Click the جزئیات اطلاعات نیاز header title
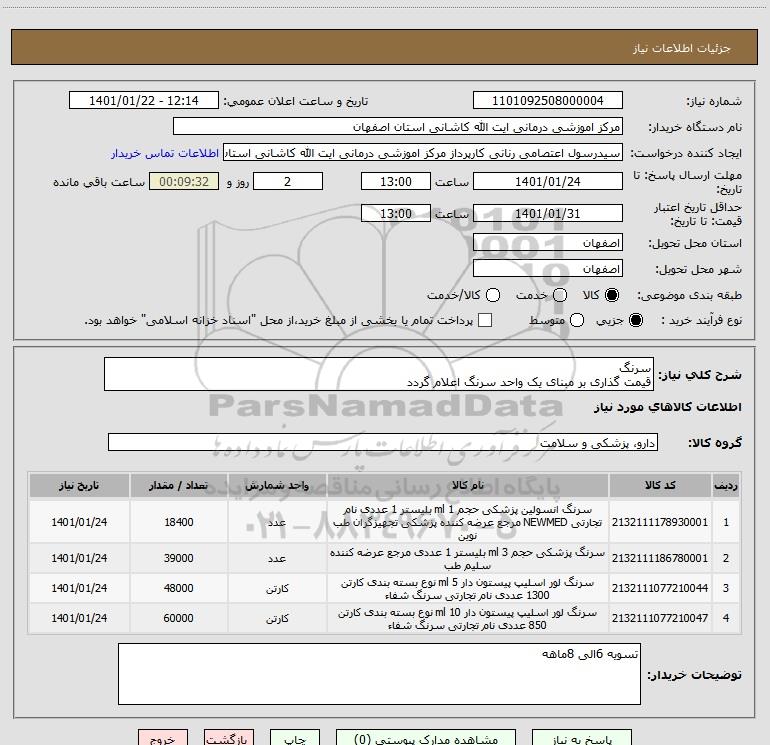The height and width of the screenshot is (745, 770). [682, 48]
